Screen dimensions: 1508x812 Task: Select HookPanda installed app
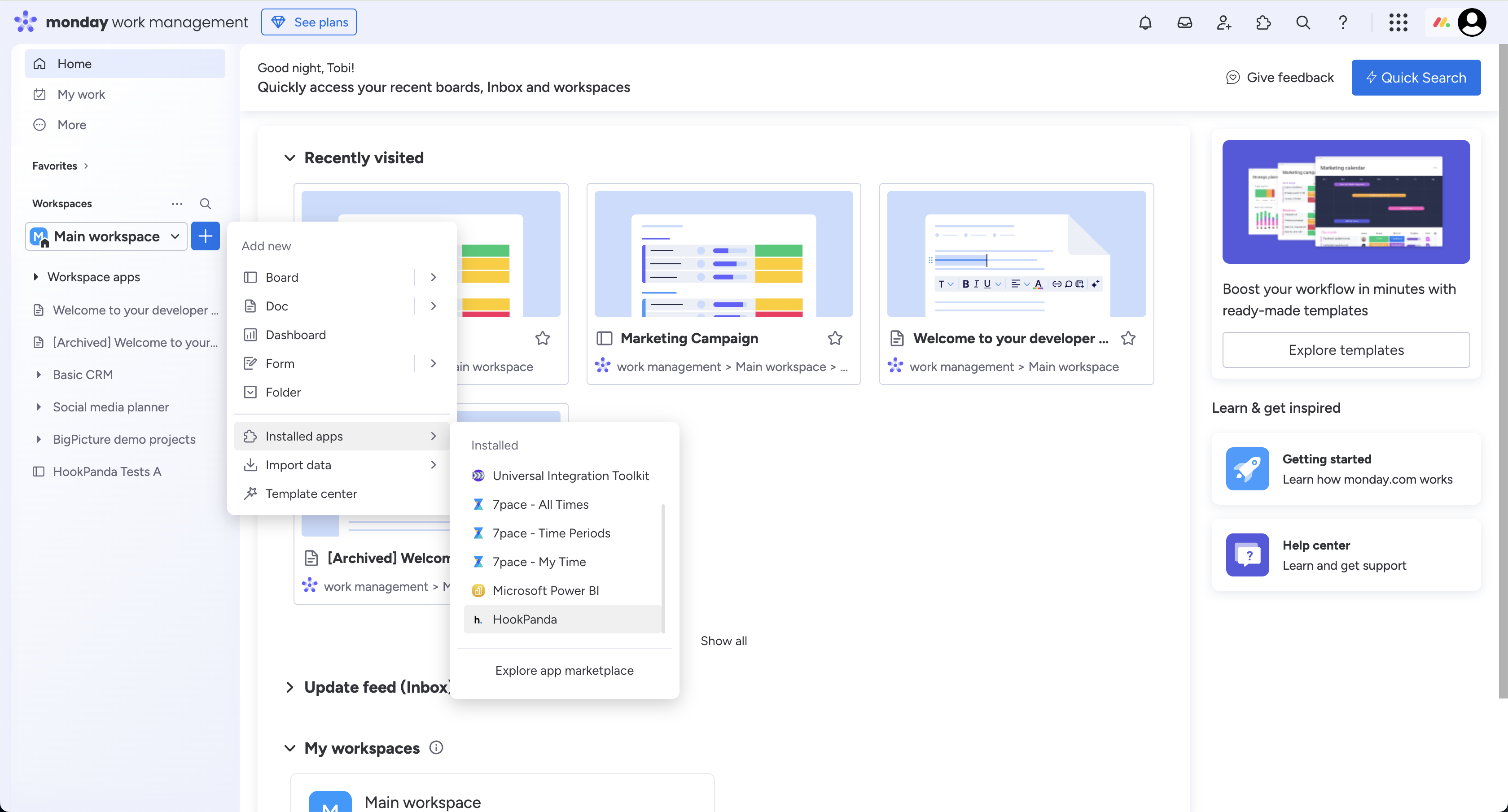(x=562, y=619)
